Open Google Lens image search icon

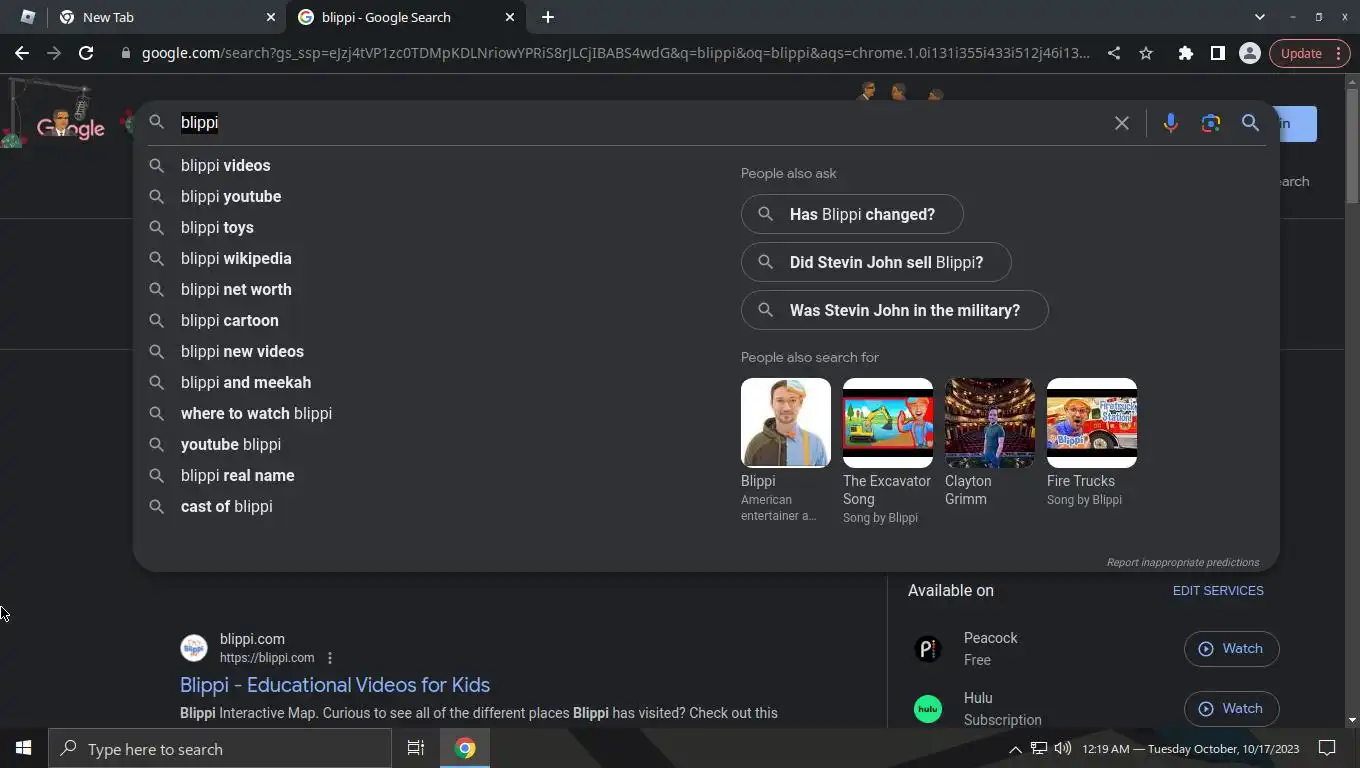point(1211,122)
